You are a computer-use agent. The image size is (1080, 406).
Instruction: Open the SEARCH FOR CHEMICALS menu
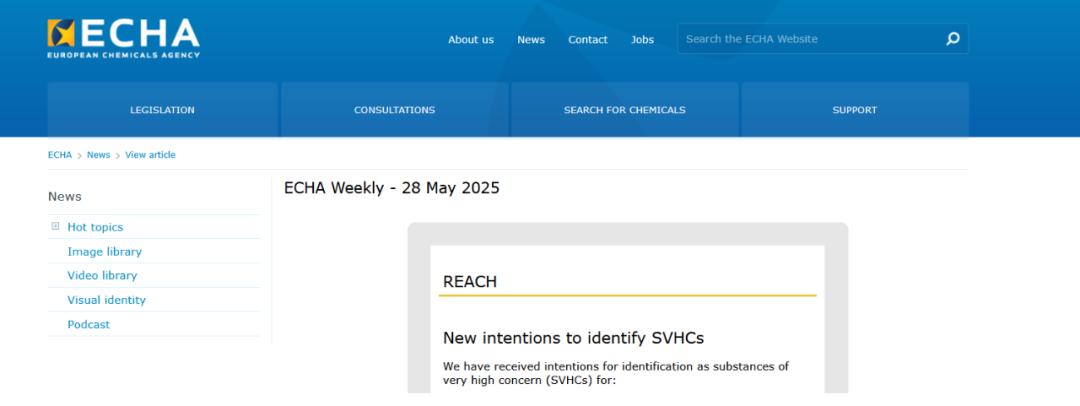click(x=625, y=110)
